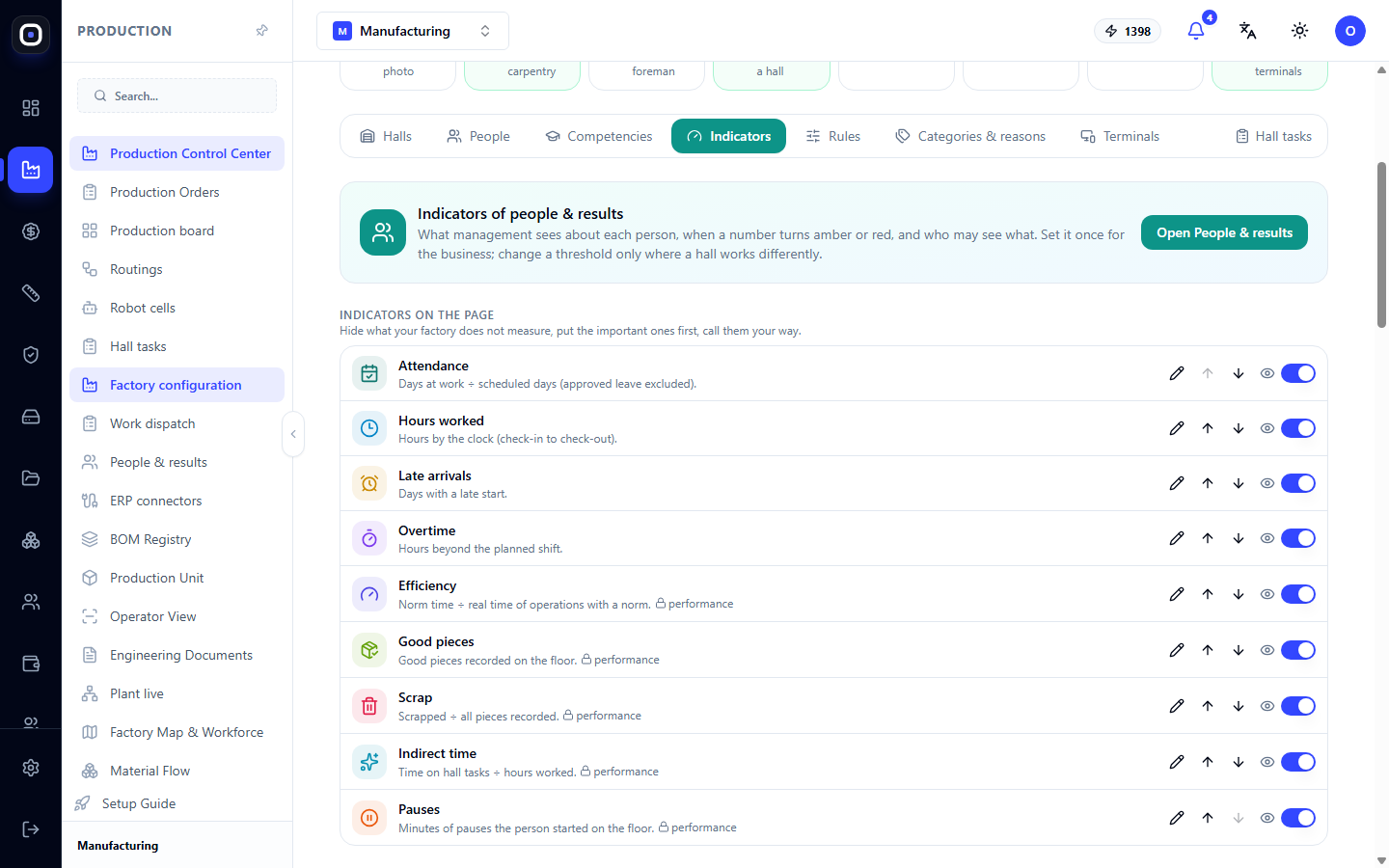Move Efficiency indicator up
This screenshot has width=1389, height=868.
tap(1208, 594)
